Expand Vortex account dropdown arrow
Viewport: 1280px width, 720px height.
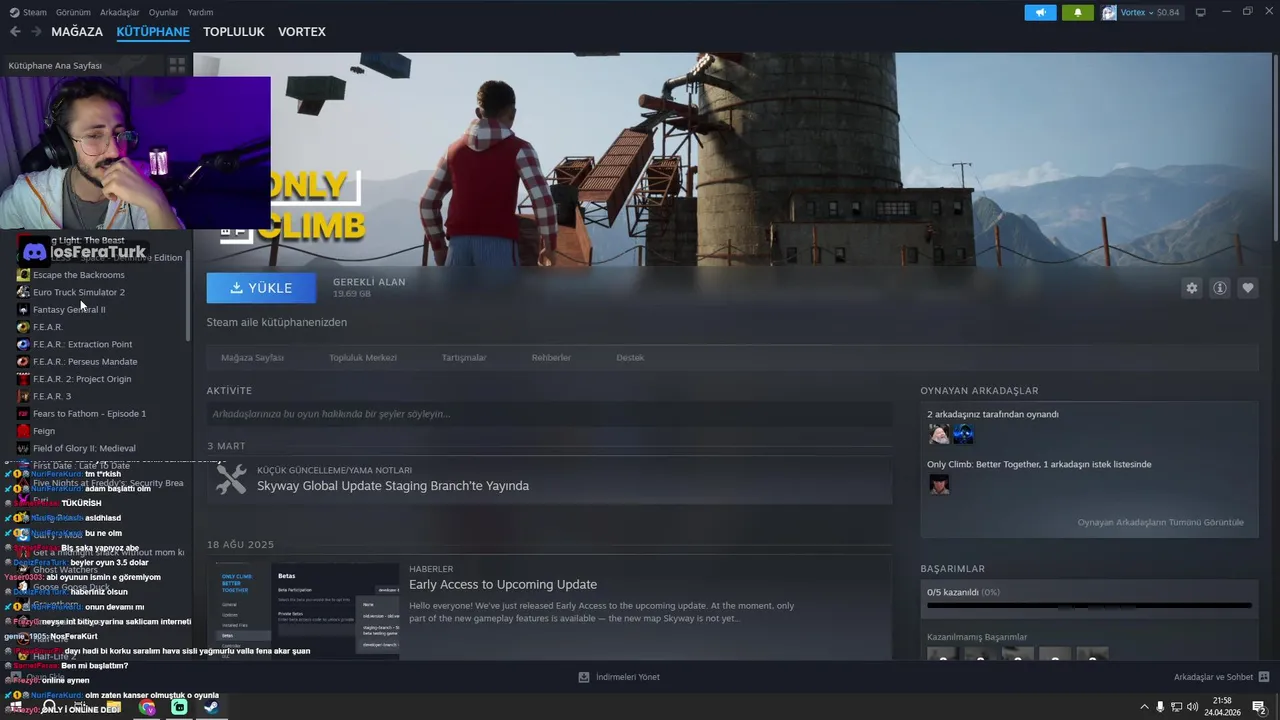click(x=1152, y=13)
